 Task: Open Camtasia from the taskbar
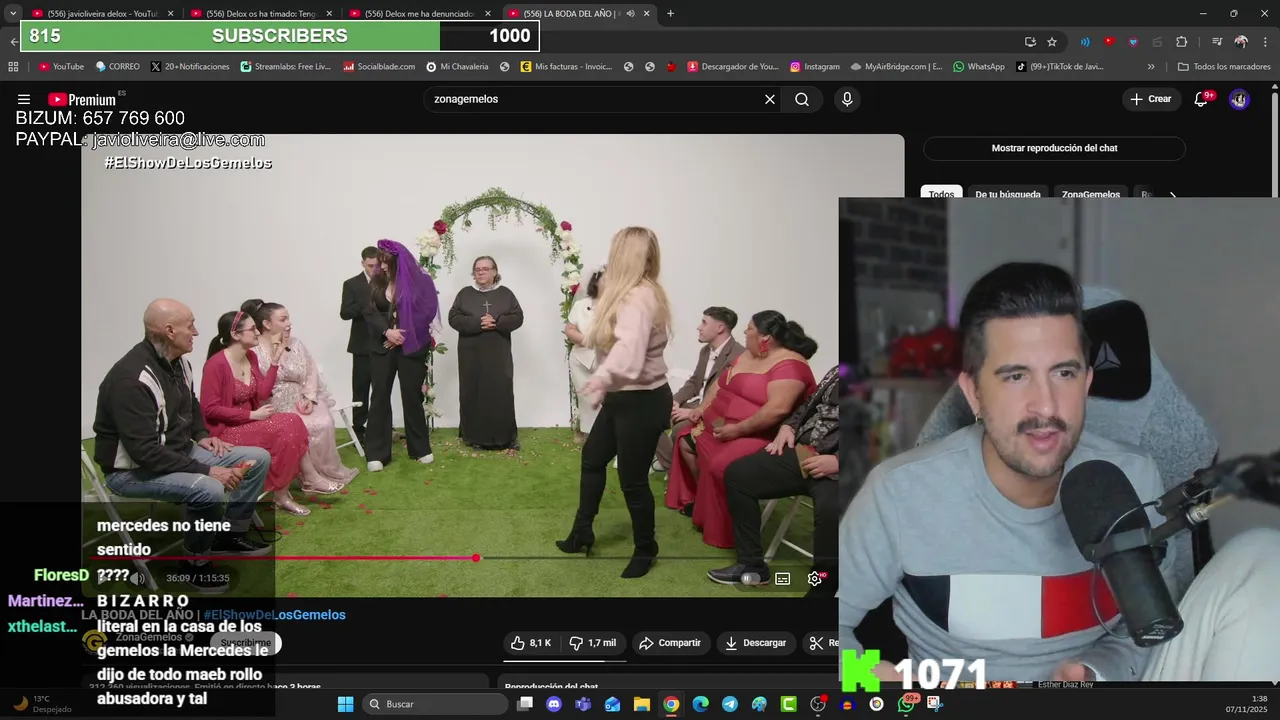pyautogui.click(x=788, y=704)
